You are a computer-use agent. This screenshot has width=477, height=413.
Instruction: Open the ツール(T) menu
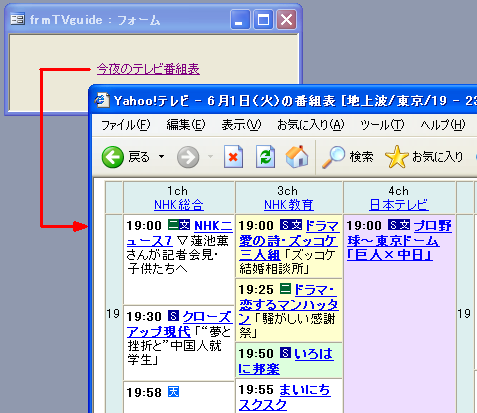[382, 125]
